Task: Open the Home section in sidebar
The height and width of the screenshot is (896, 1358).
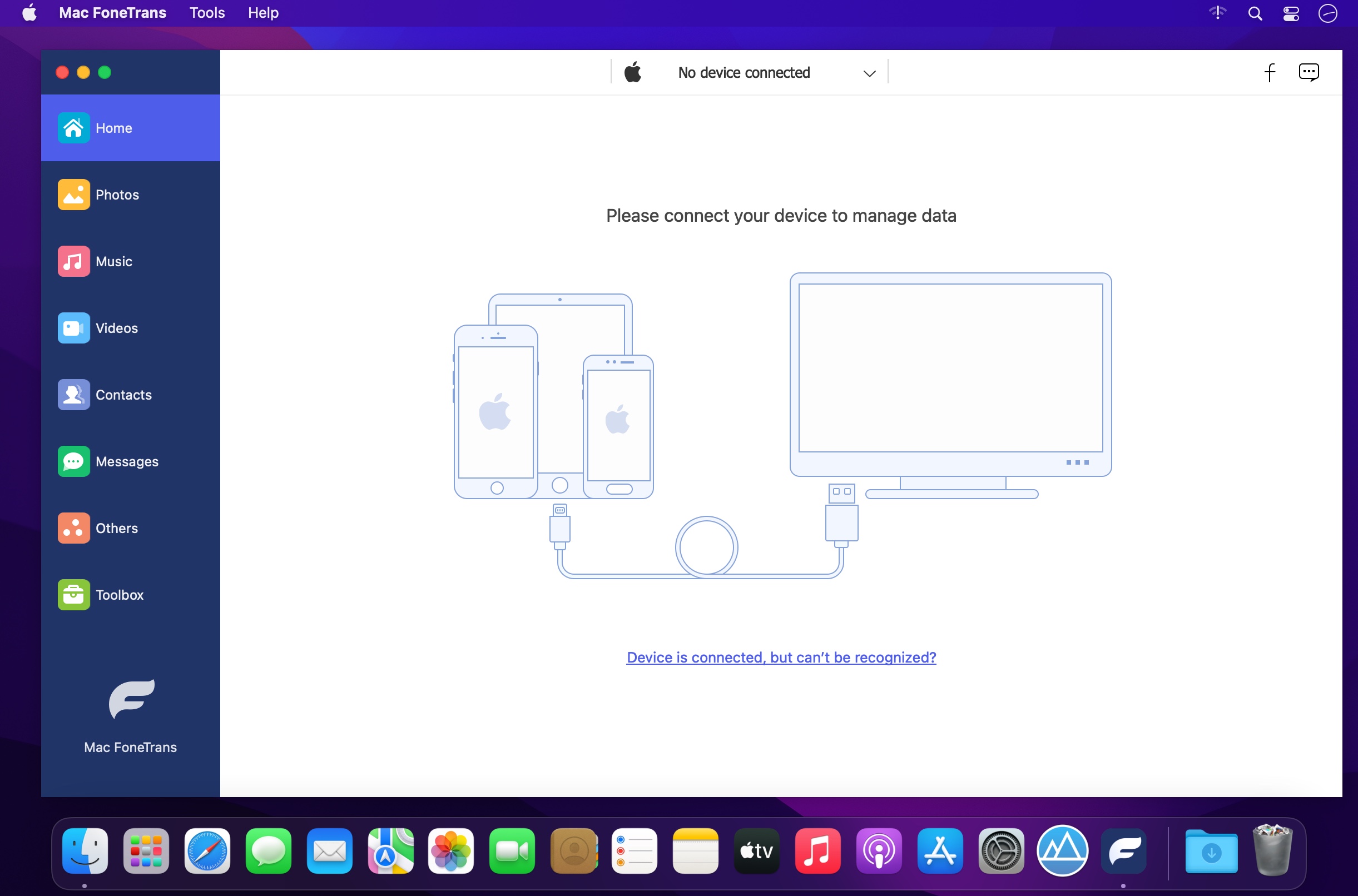Action: (130, 128)
